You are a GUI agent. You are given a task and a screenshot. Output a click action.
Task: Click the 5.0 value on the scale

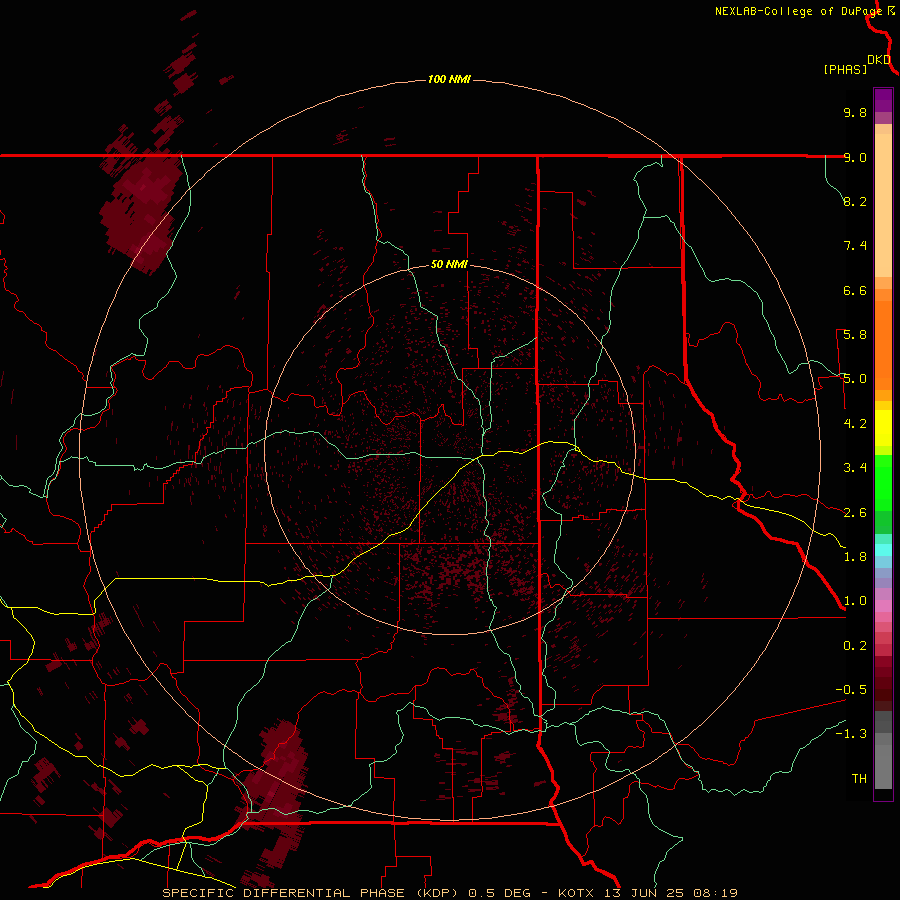855,379
